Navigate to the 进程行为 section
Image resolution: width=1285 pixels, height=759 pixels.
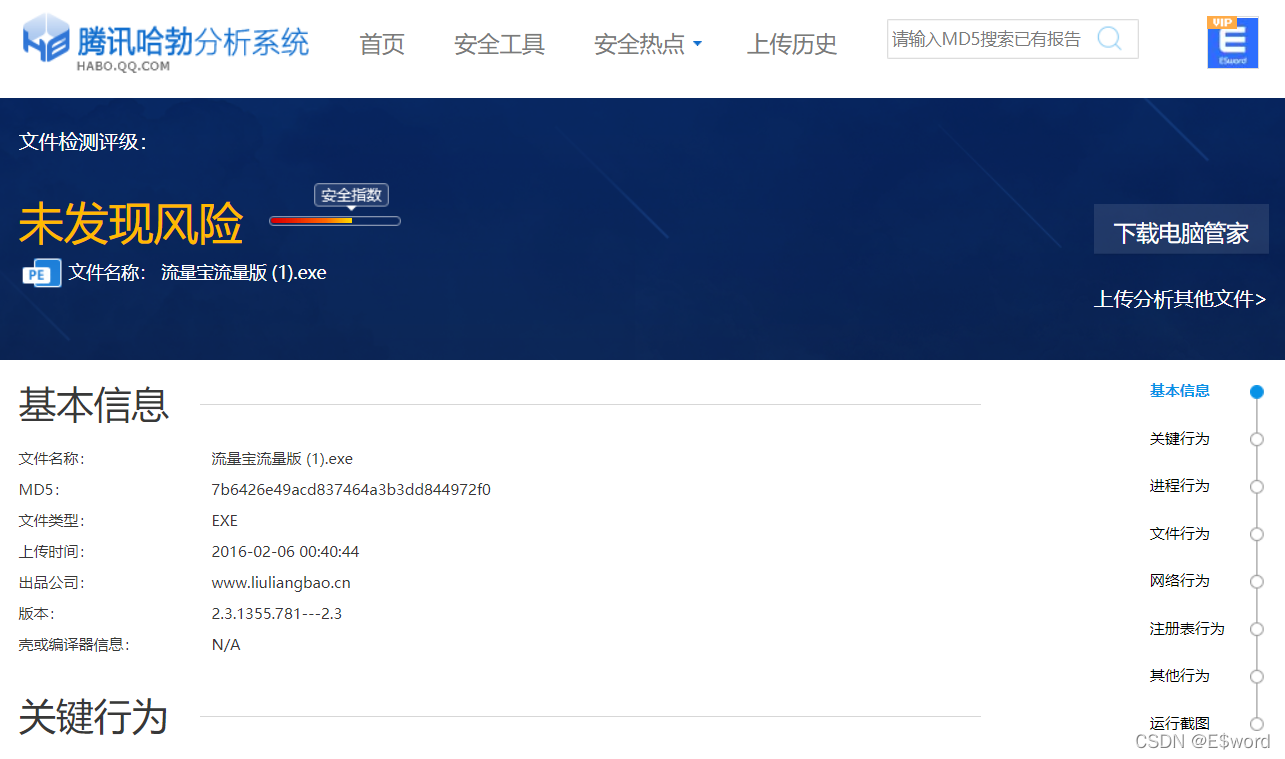pos(1180,486)
